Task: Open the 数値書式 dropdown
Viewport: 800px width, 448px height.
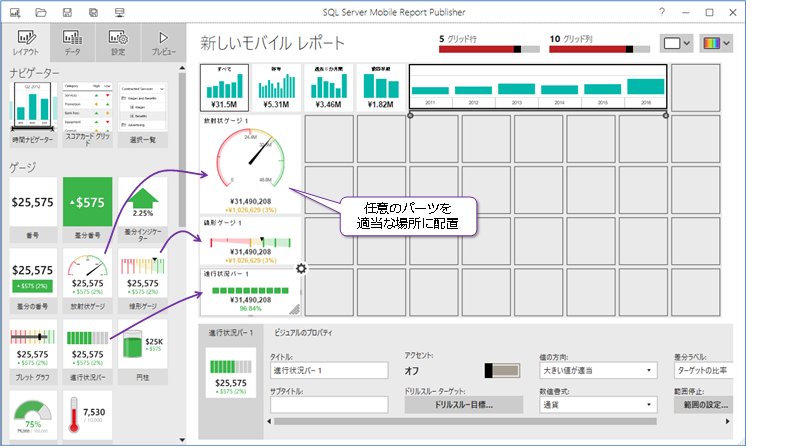Action: [x=598, y=405]
